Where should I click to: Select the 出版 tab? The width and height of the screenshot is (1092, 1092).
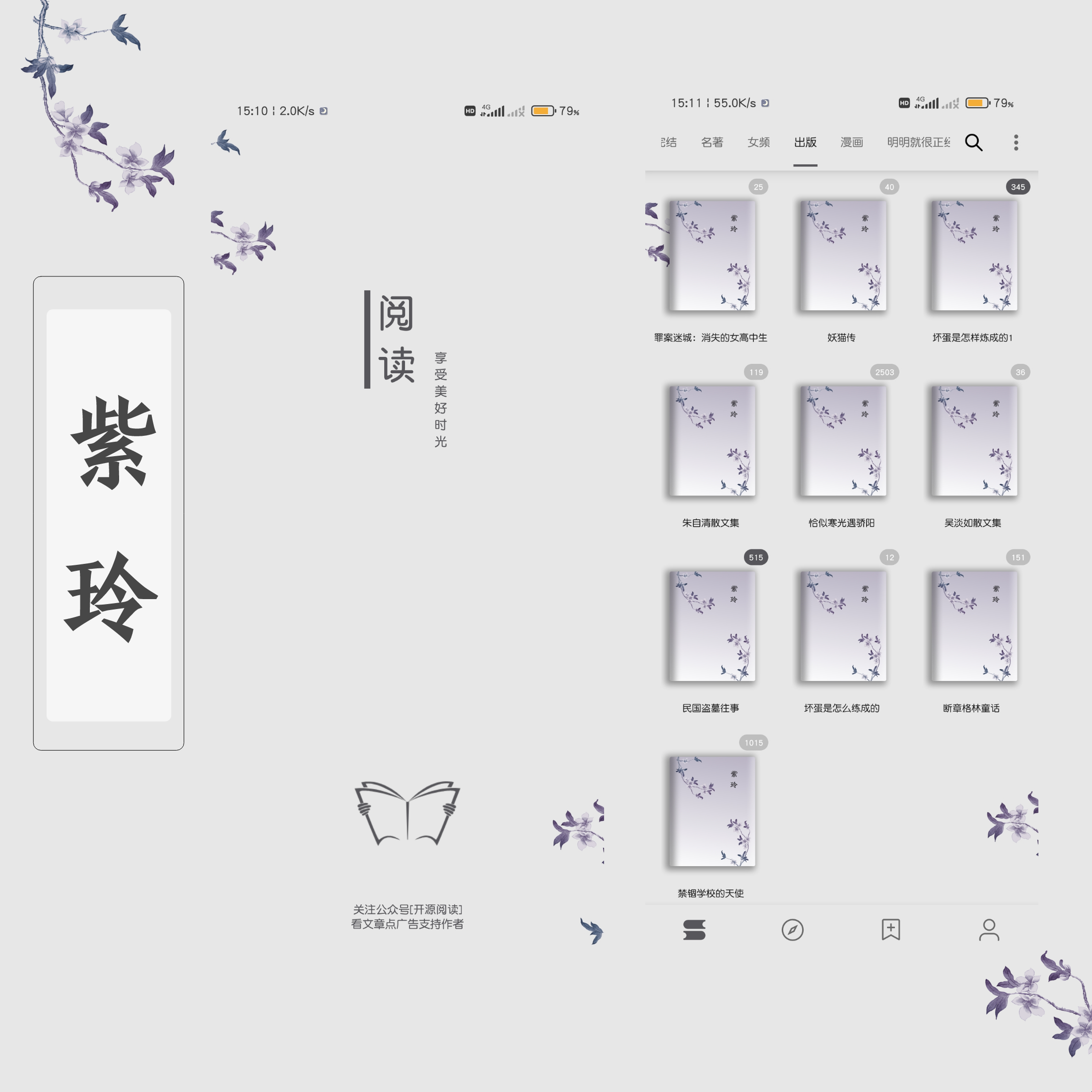tap(805, 142)
